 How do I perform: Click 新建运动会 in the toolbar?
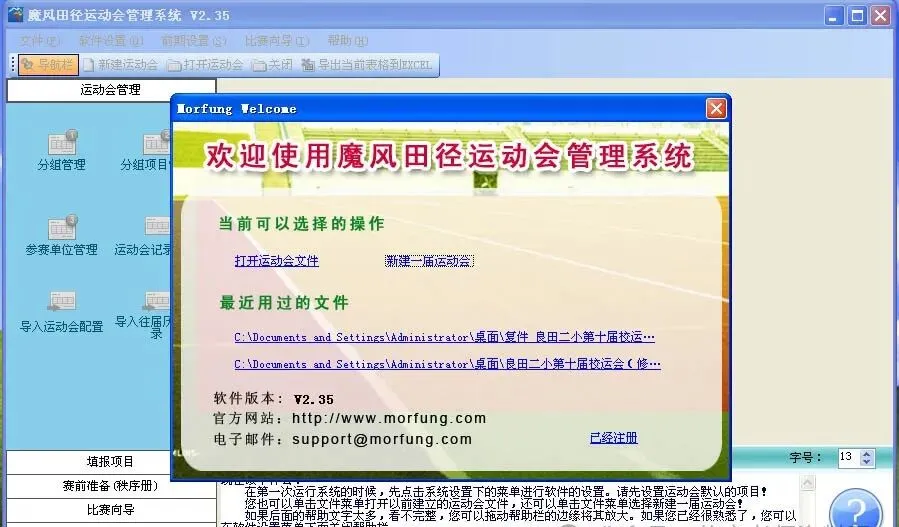(120, 65)
